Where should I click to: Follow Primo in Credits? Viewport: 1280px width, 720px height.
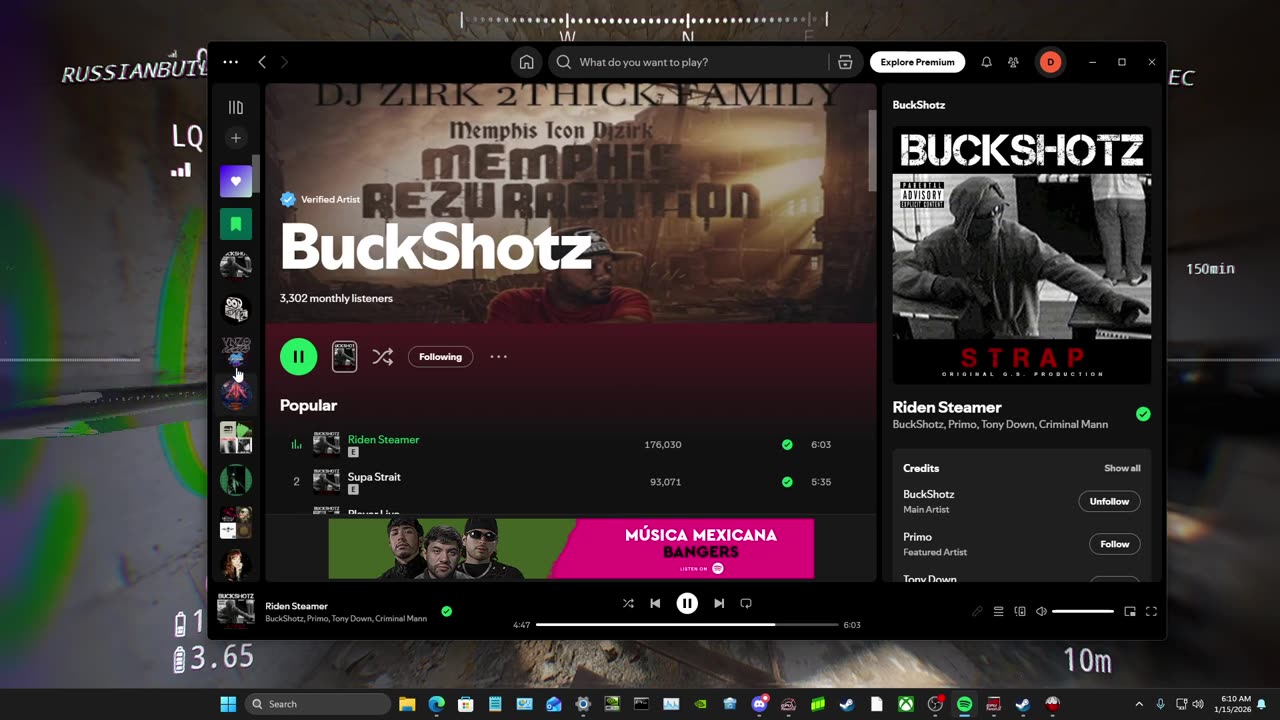[x=1114, y=544]
